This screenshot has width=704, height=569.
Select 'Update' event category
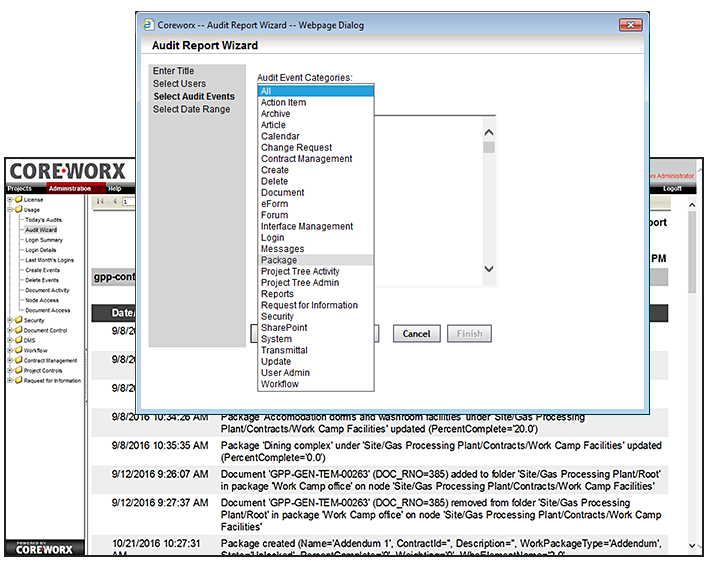pos(315,362)
